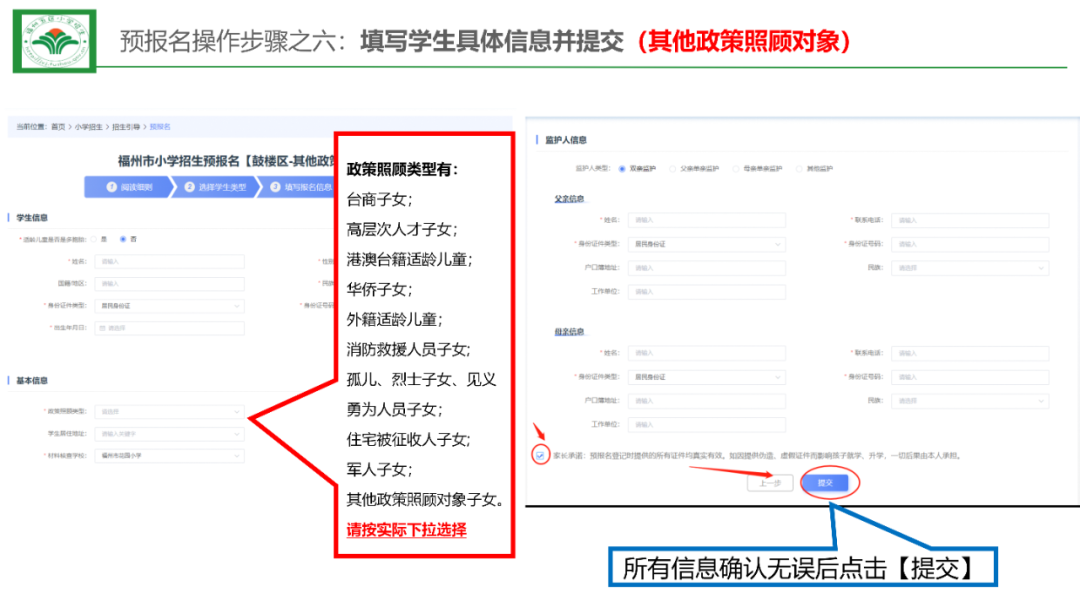The image size is (1080, 608).
Task: Select 双亲监护 guardian type radio
Action: [622, 169]
